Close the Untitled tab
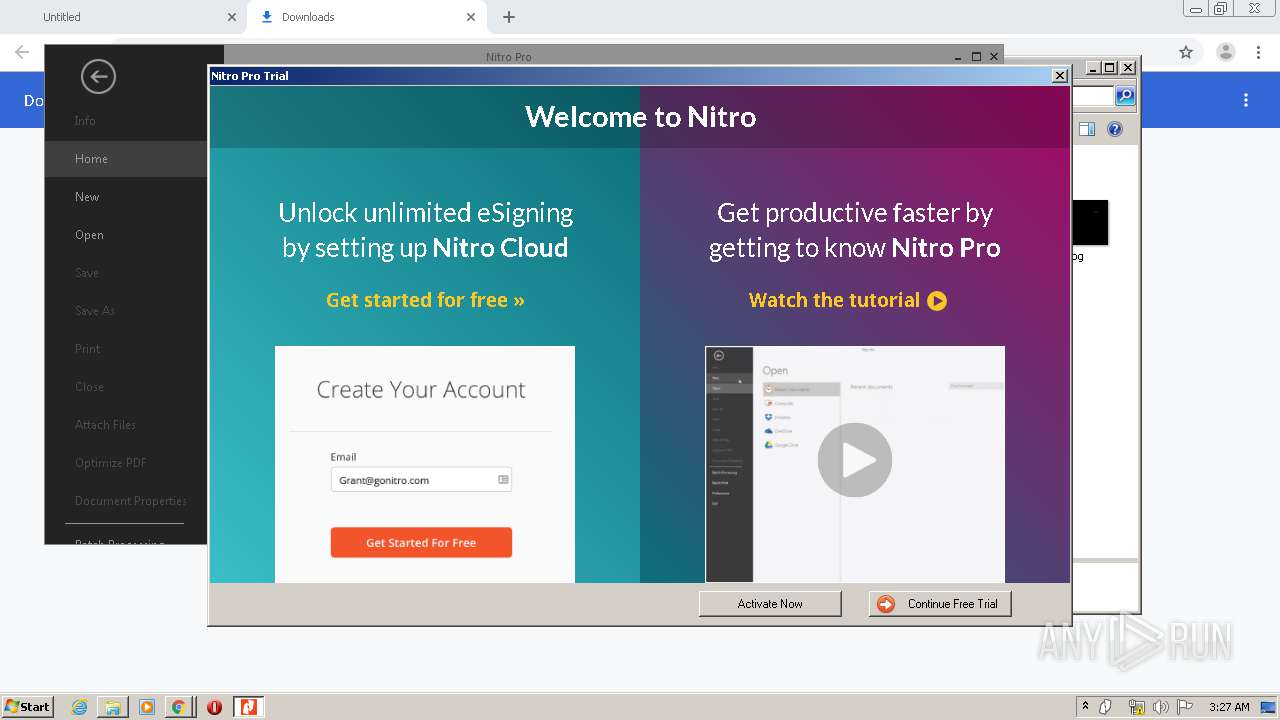1280x720 pixels. tap(232, 17)
